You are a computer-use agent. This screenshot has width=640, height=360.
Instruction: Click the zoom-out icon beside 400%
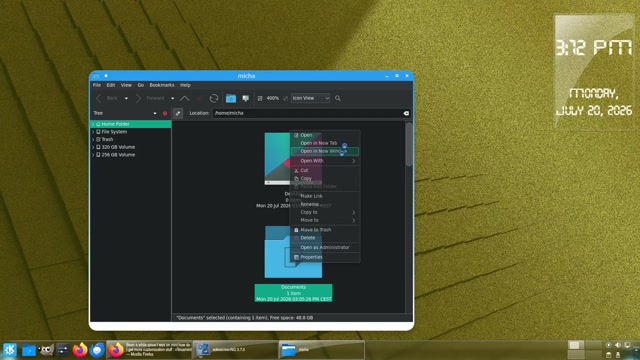(x=260, y=98)
